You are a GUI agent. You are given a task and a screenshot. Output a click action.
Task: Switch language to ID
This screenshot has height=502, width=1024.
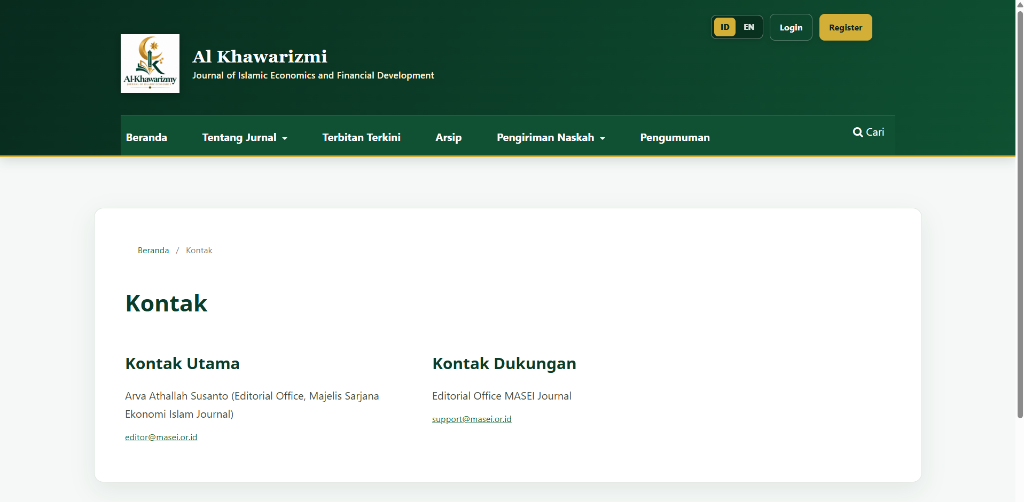[725, 27]
